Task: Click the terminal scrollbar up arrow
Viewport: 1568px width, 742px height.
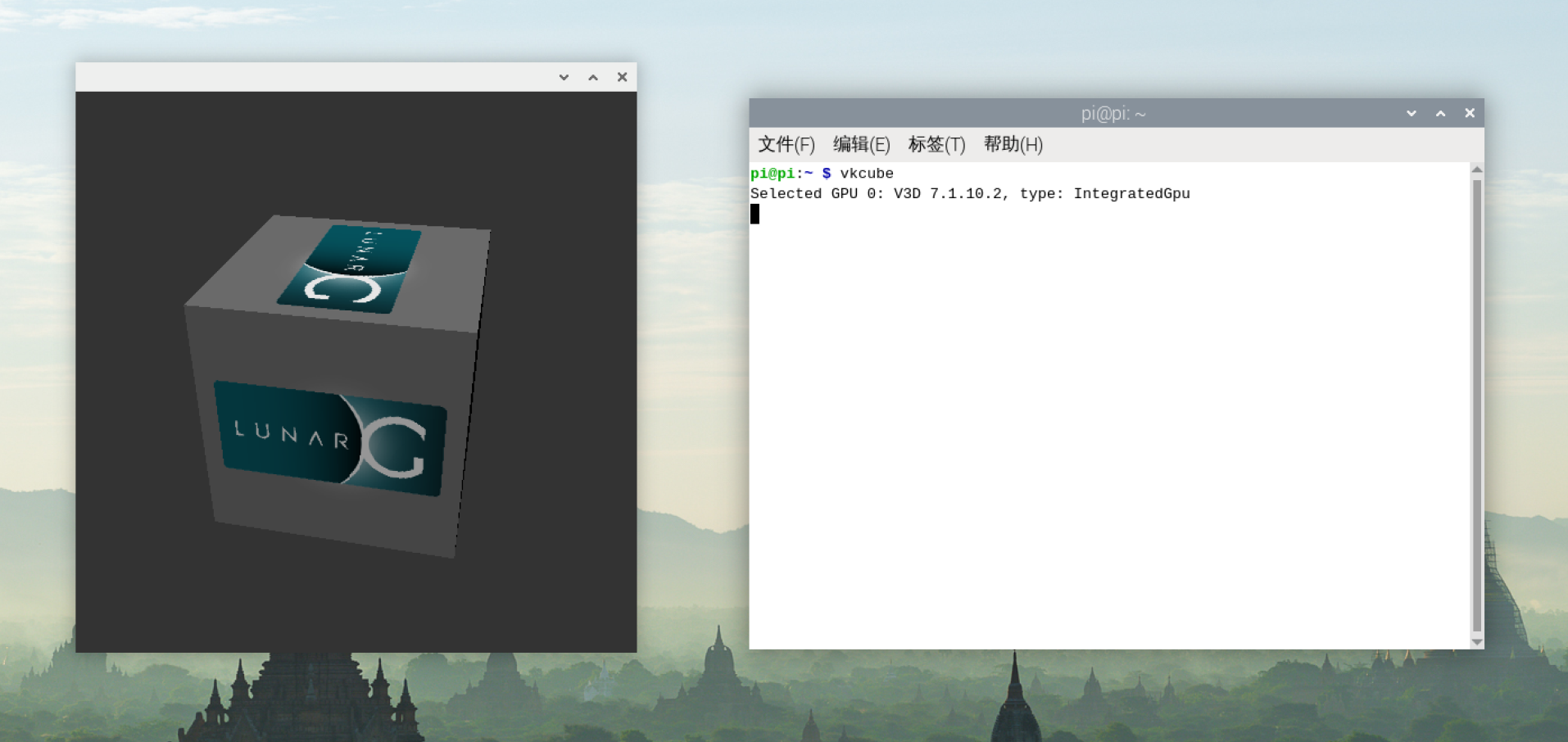Action: click(x=1477, y=170)
